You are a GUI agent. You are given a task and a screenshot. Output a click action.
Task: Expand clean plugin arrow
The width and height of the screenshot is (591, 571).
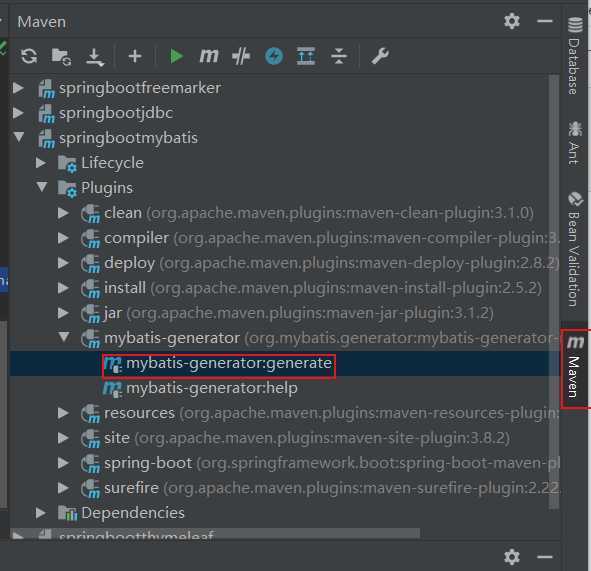click(63, 213)
